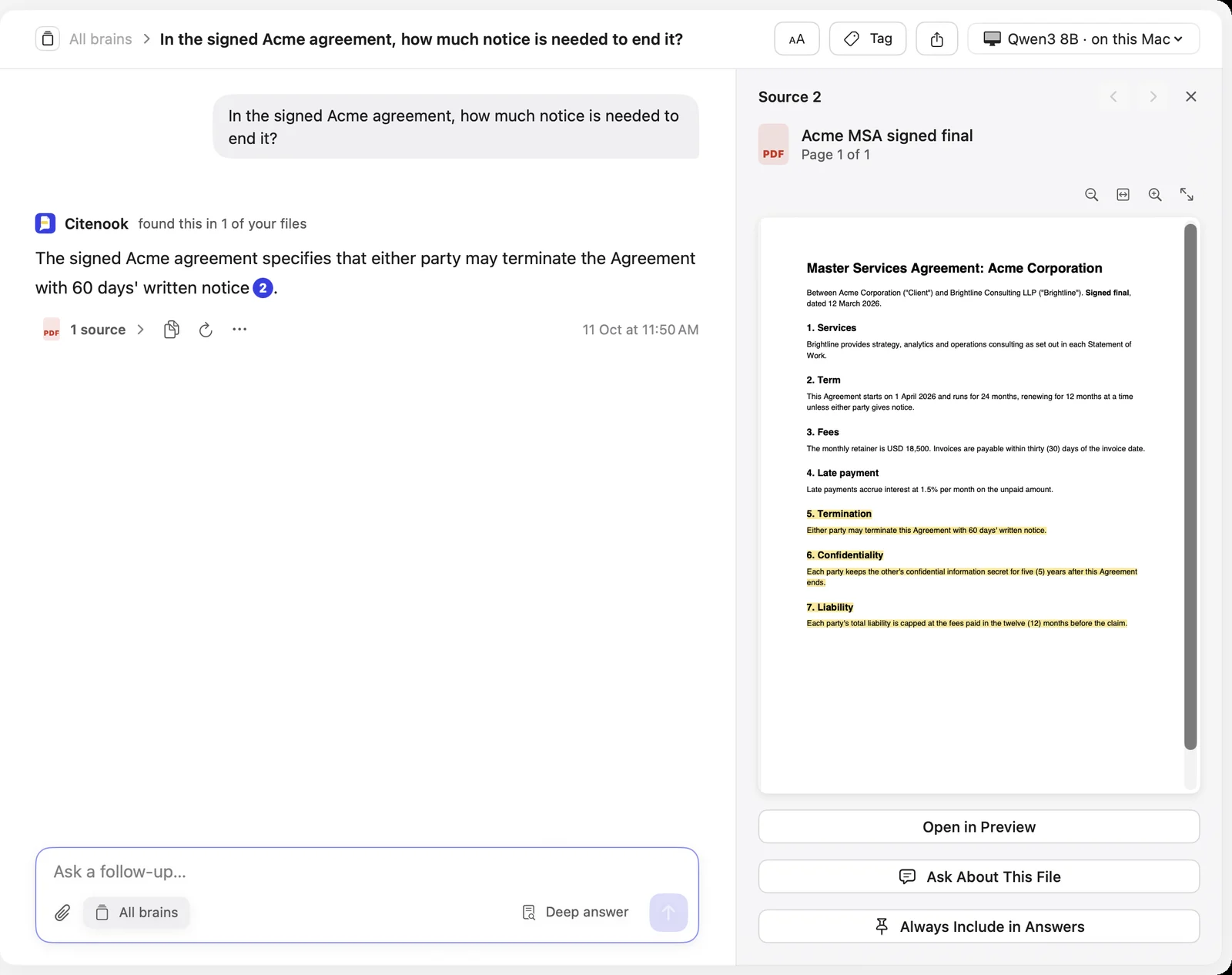Open the more options ellipsis menu
This screenshot has width=1232, height=975.
tap(239, 329)
